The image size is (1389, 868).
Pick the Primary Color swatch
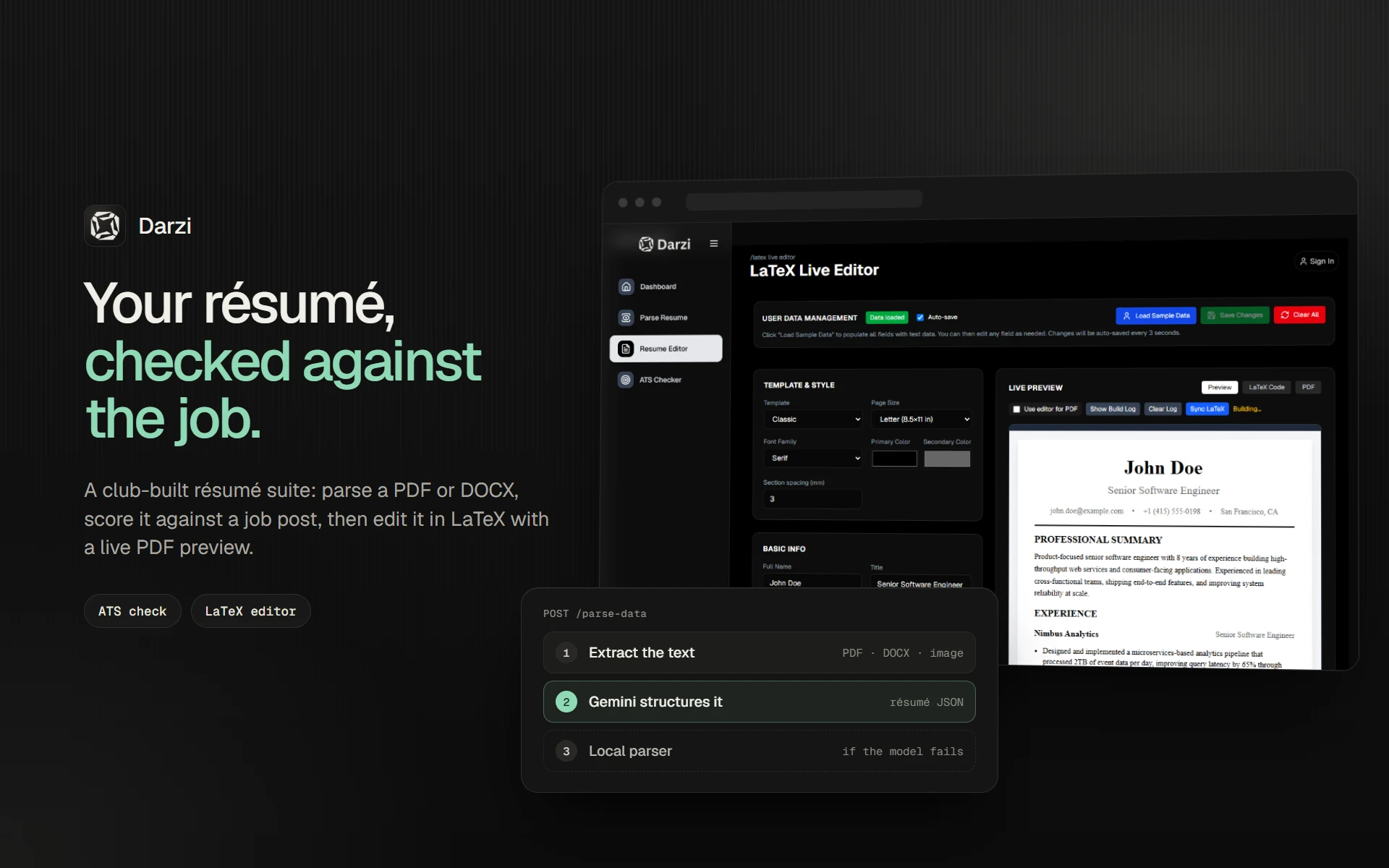point(894,459)
